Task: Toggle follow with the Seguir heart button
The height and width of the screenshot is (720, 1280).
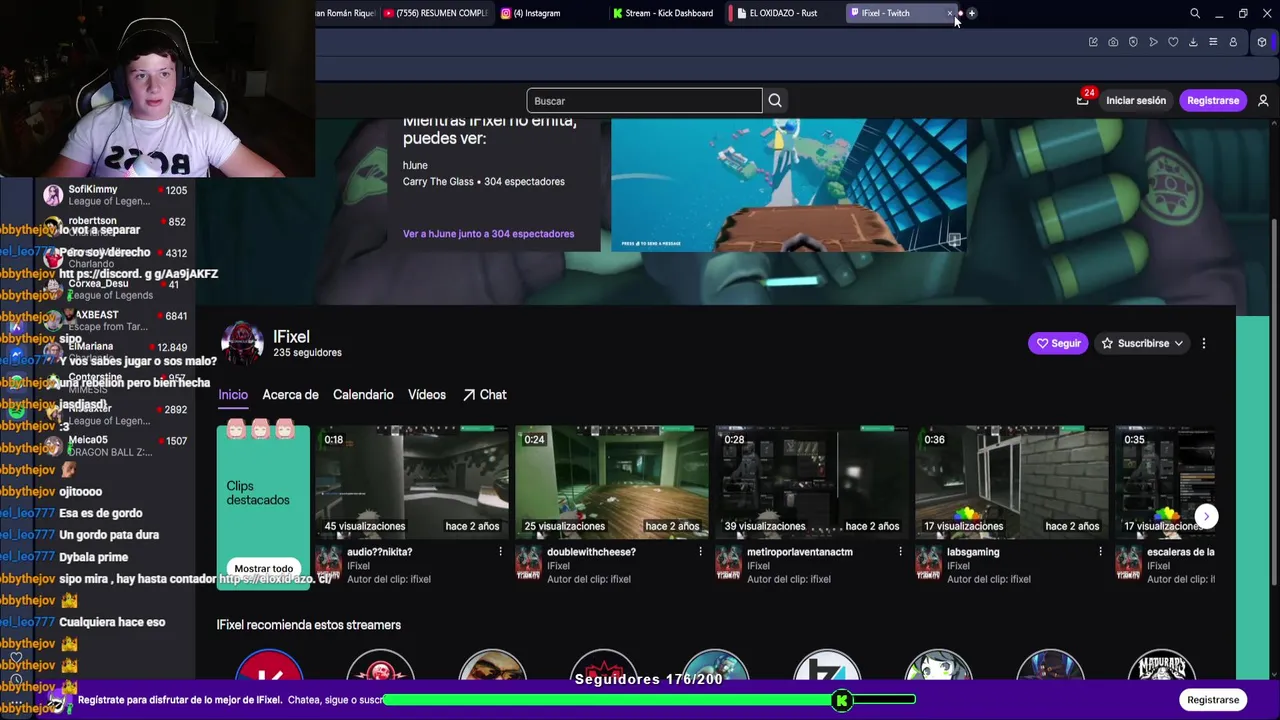Action: (x=1058, y=343)
